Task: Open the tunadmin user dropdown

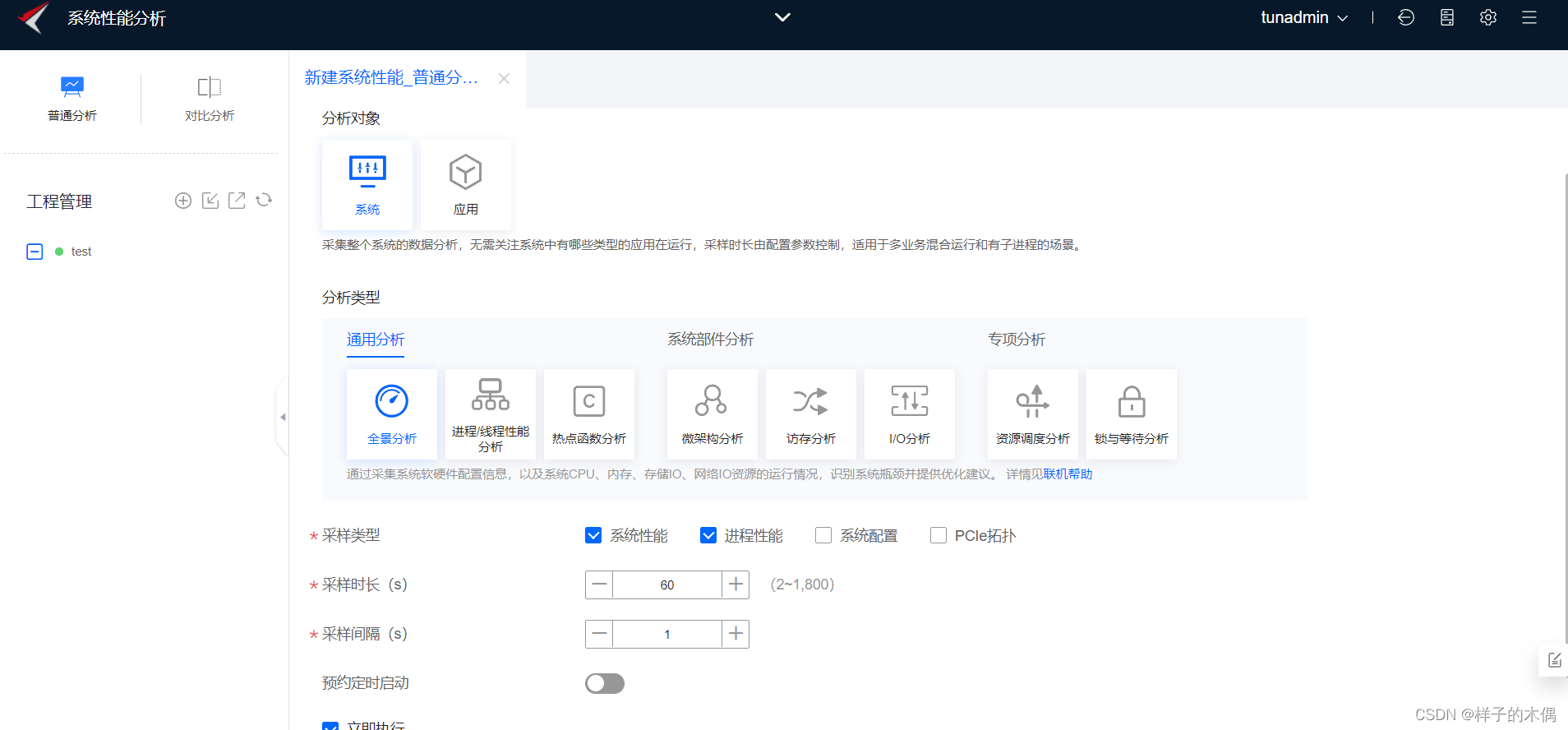Action: (x=1304, y=17)
